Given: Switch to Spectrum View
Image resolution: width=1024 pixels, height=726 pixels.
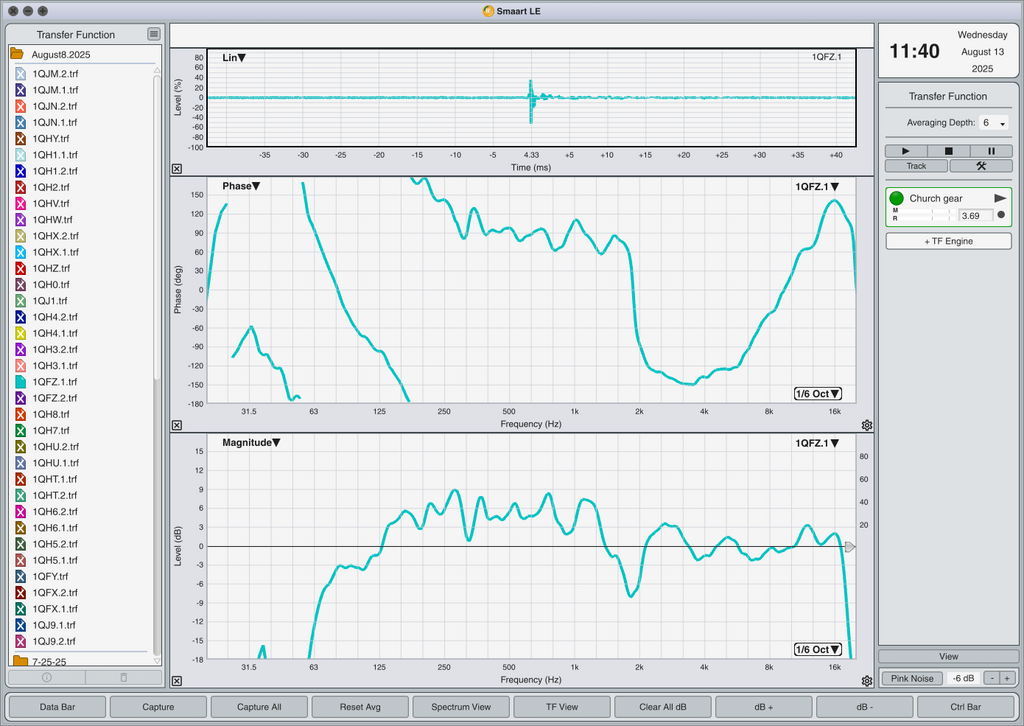Looking at the screenshot, I should [461, 706].
